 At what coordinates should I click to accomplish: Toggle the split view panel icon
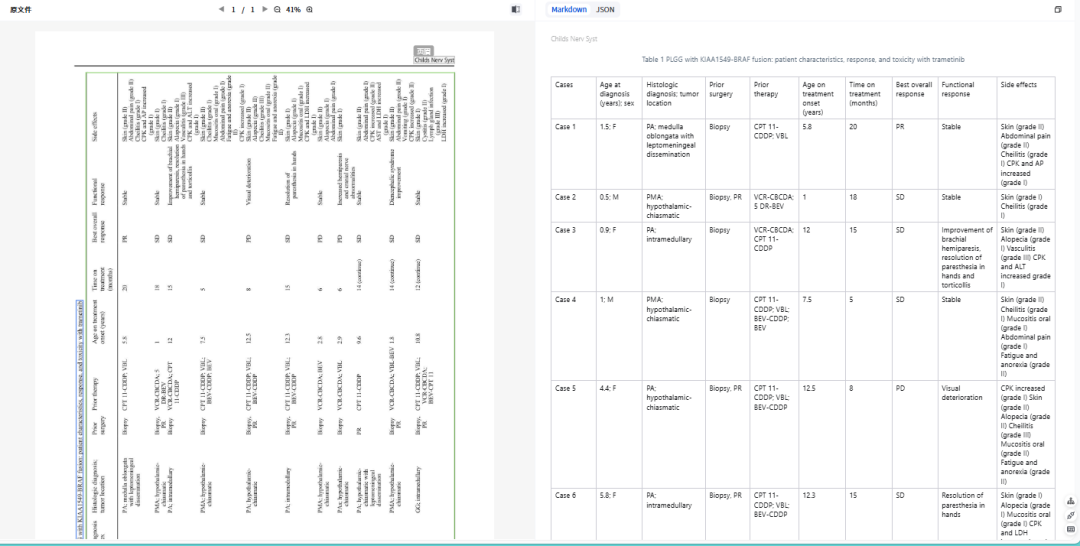tap(516, 9)
